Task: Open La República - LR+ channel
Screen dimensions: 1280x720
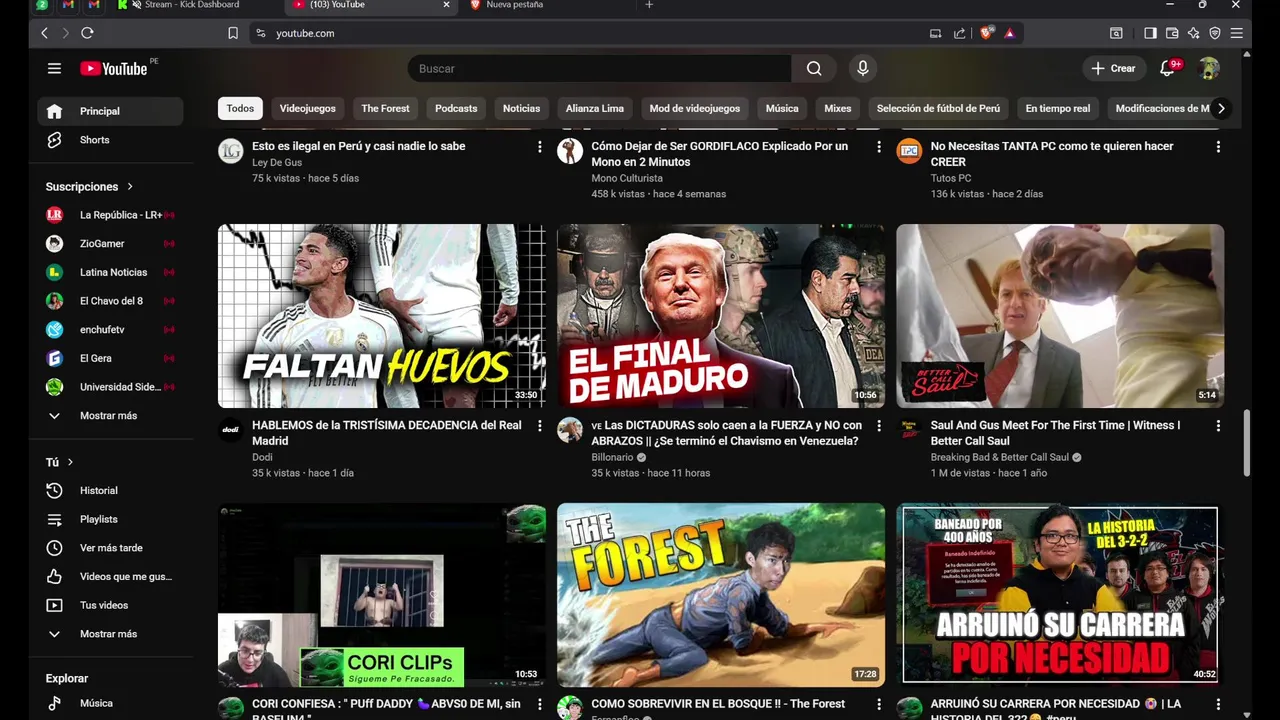Action: tap(110, 215)
